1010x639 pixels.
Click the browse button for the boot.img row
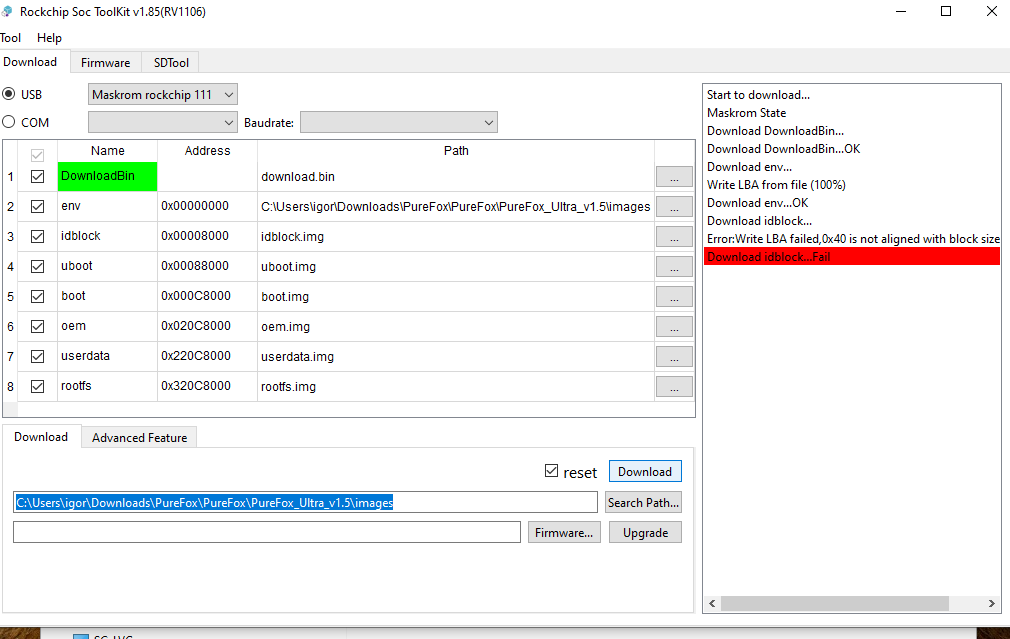674,297
